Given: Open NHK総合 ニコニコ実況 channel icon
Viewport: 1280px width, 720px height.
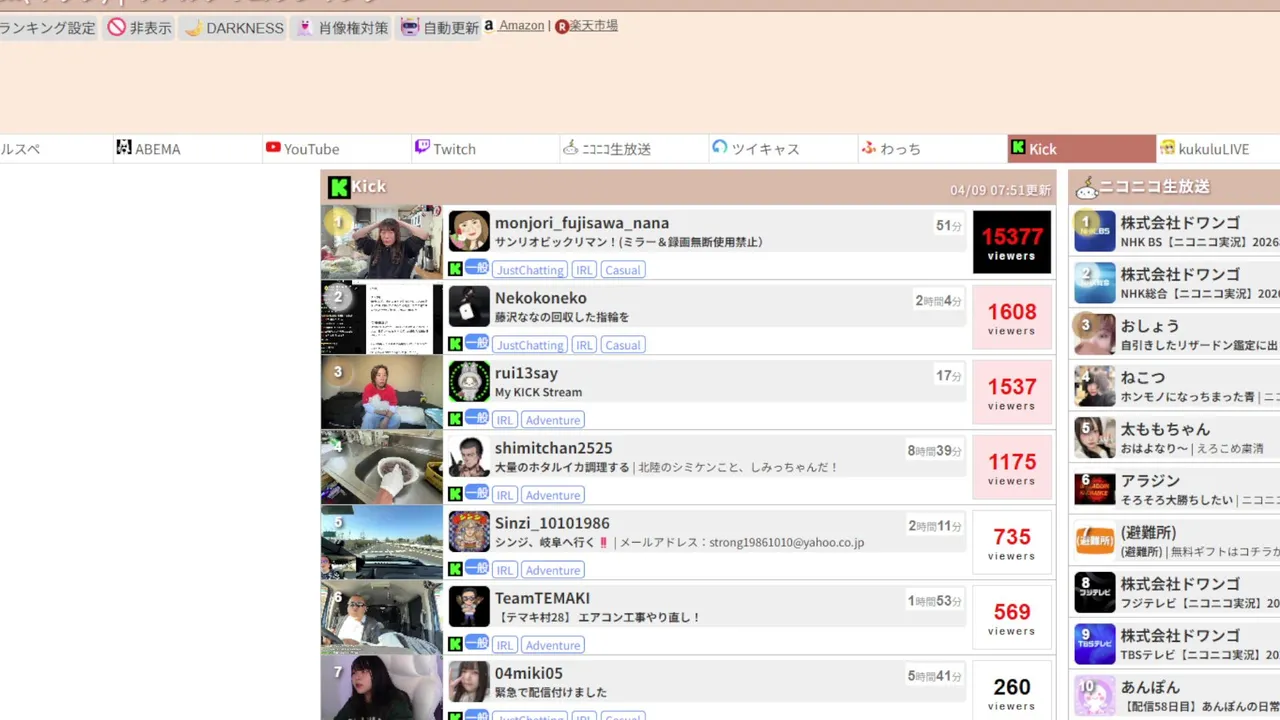Looking at the screenshot, I should click(x=1094, y=283).
